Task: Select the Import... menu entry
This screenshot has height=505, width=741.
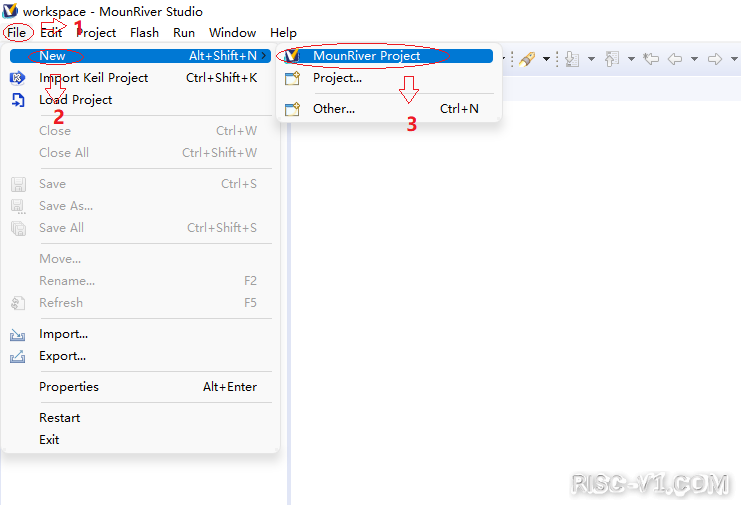Action: [140, 334]
